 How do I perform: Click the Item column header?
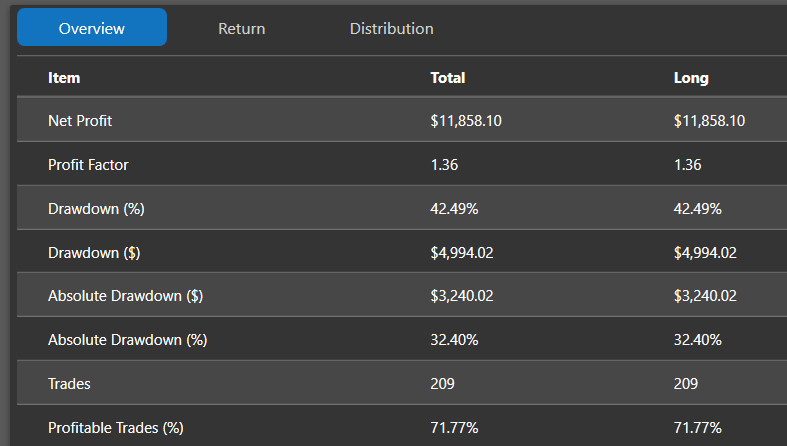(64, 78)
